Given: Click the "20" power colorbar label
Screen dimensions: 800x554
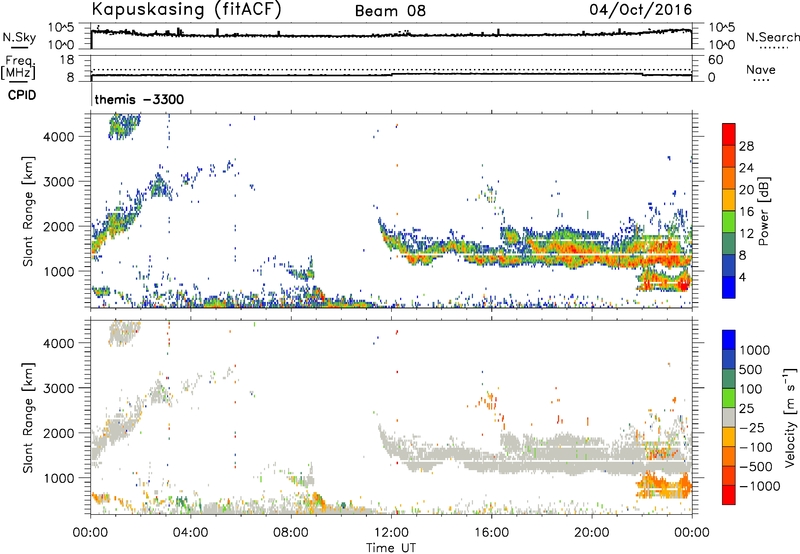Looking at the screenshot, I should tap(746, 190).
